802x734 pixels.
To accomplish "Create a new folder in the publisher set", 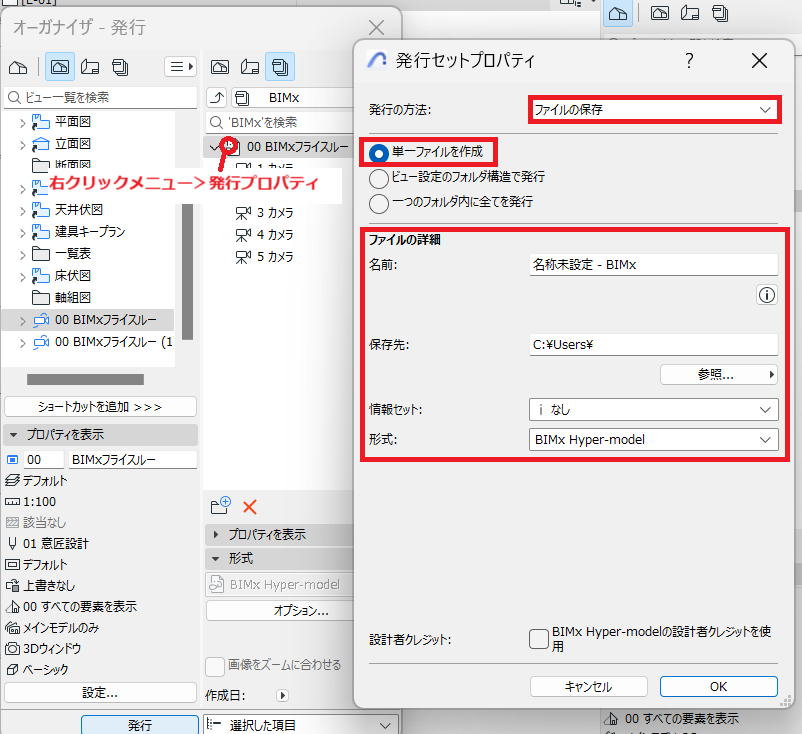I will (221, 506).
